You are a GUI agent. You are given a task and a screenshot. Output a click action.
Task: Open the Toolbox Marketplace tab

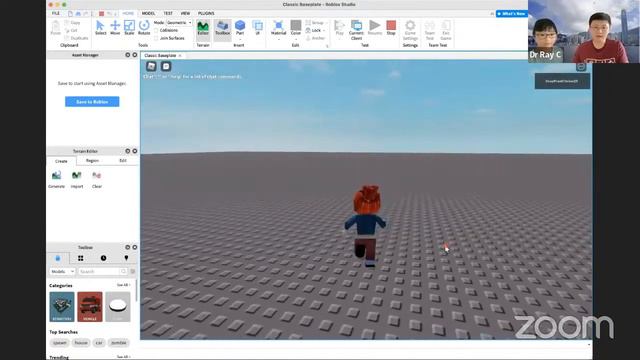coord(58,258)
